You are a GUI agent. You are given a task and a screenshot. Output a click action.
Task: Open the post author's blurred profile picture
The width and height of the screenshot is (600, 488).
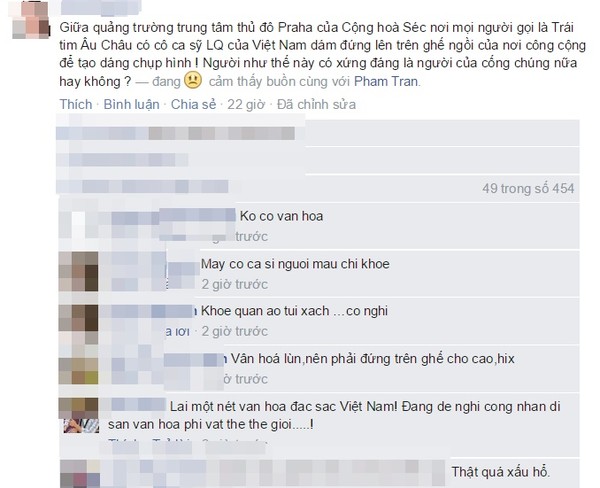tap(31, 20)
